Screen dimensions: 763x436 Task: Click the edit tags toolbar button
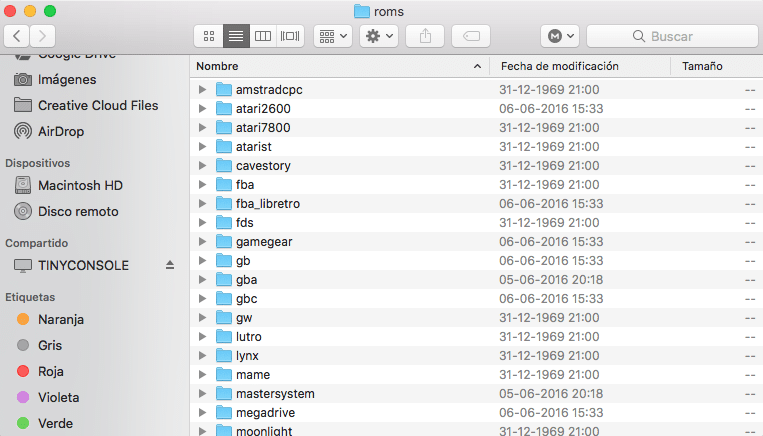pyautogui.click(x=471, y=36)
